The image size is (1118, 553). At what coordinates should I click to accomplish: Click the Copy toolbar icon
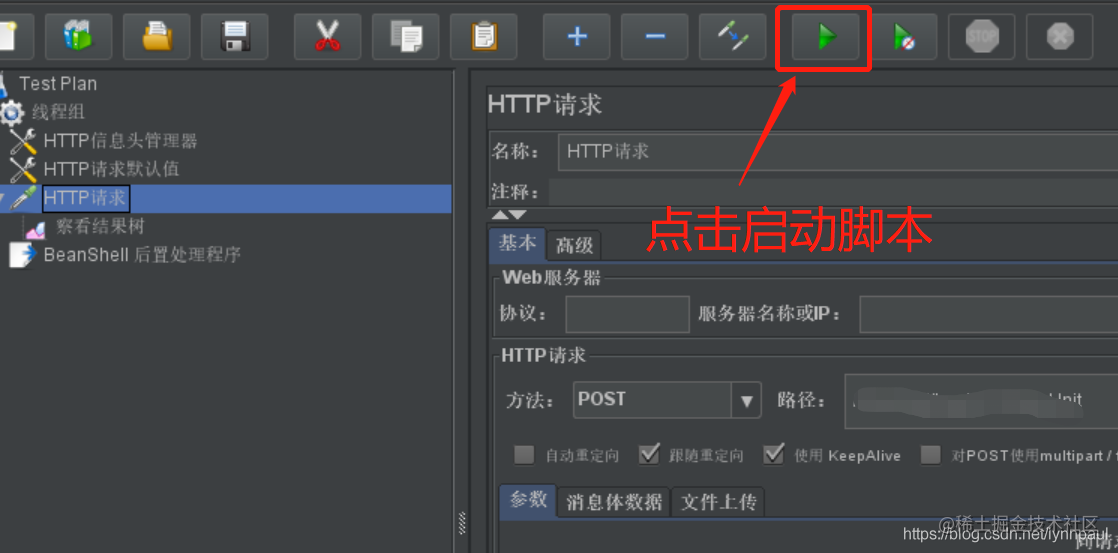pos(406,36)
